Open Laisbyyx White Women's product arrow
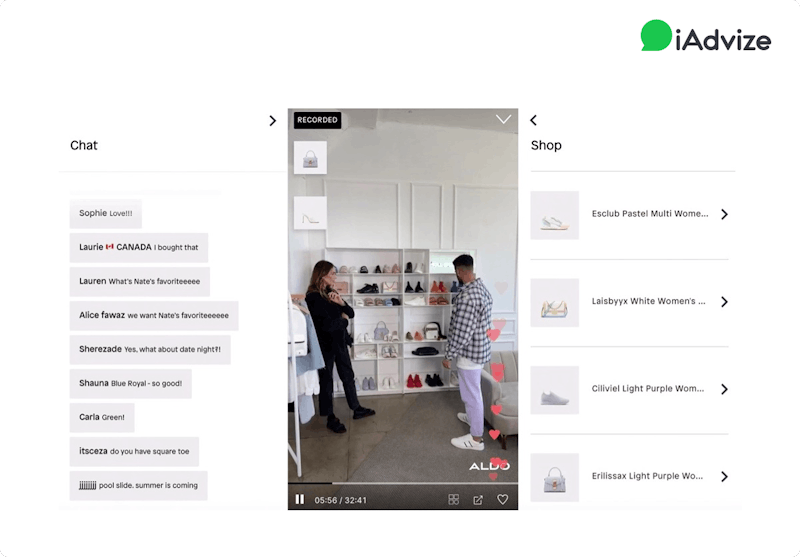 click(724, 302)
